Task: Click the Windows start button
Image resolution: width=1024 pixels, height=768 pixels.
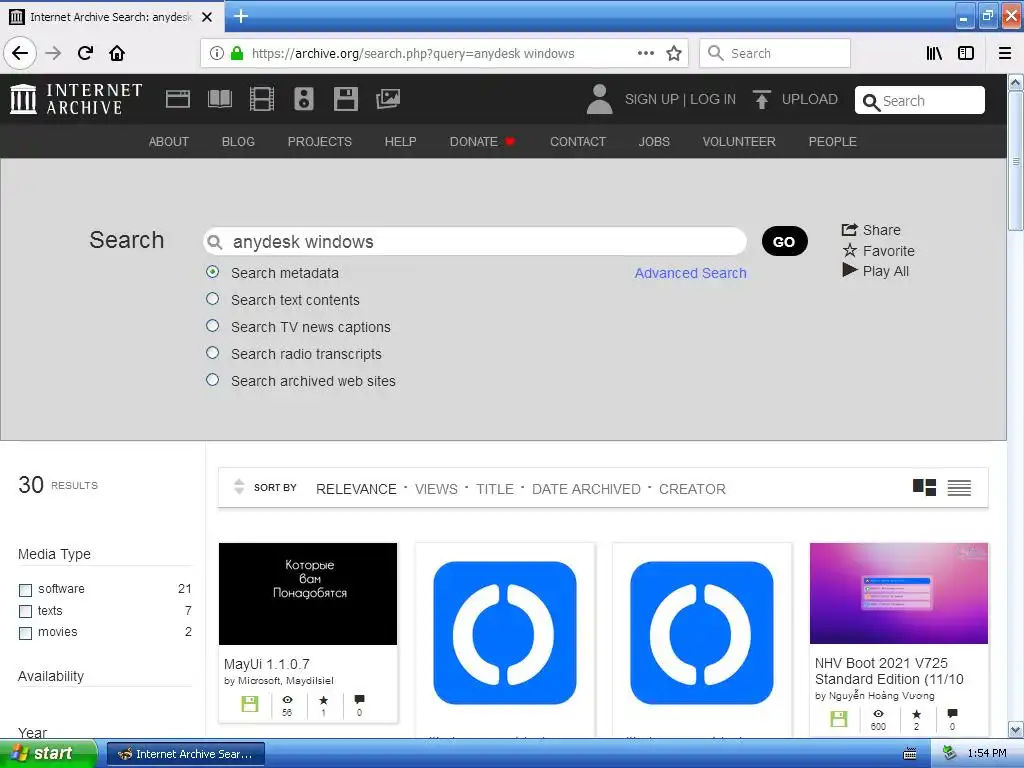Action: (48, 754)
